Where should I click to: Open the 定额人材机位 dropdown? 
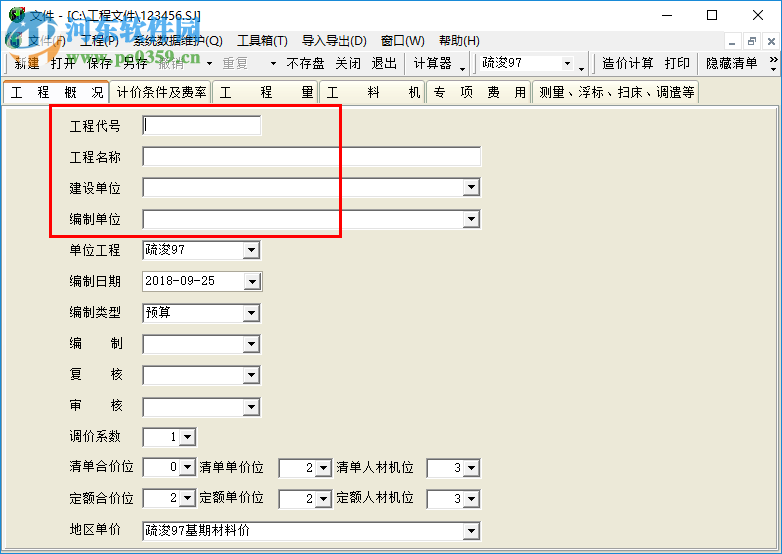coord(471,499)
